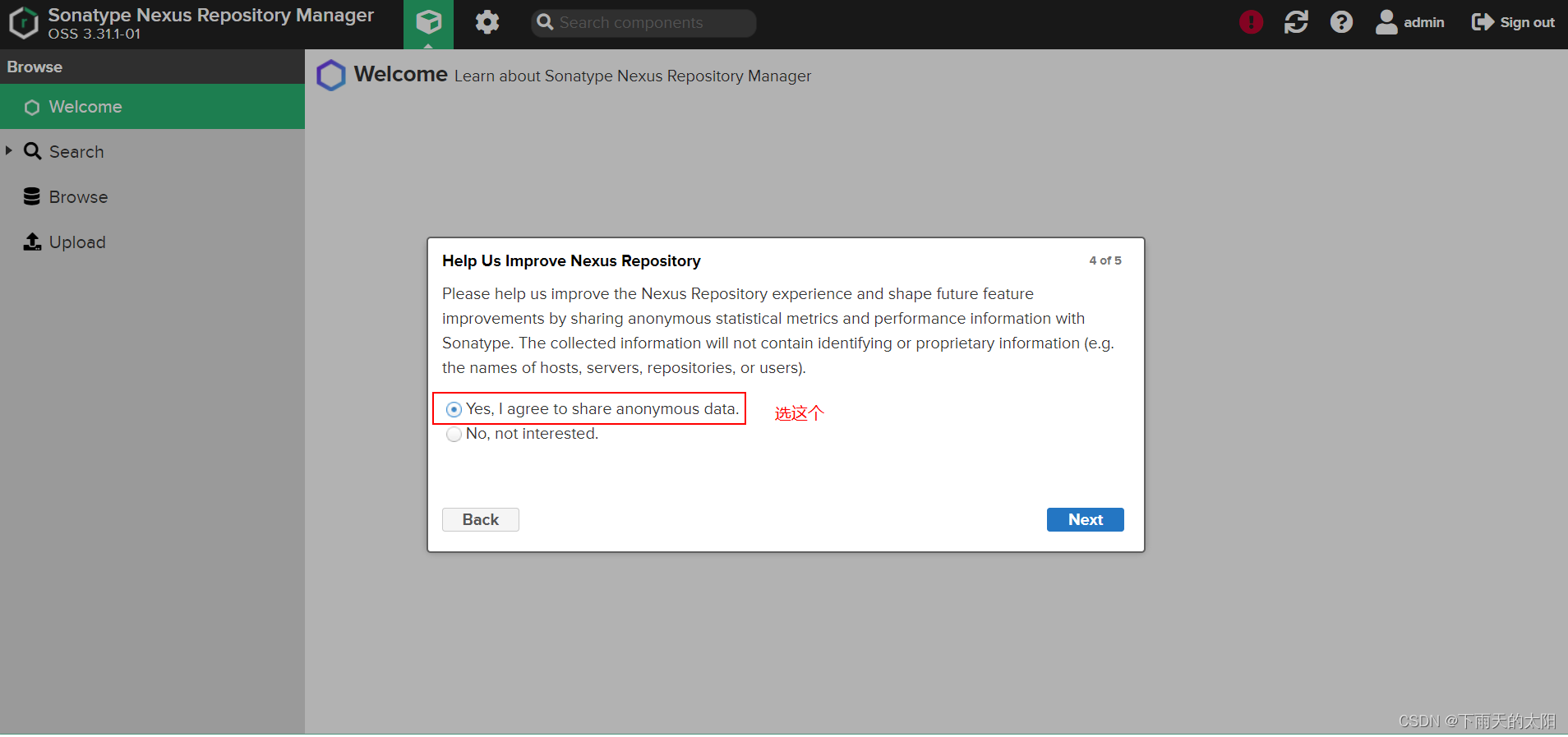
Task: Click Sonatype Nexus Repository Manager title
Action: click(x=210, y=15)
